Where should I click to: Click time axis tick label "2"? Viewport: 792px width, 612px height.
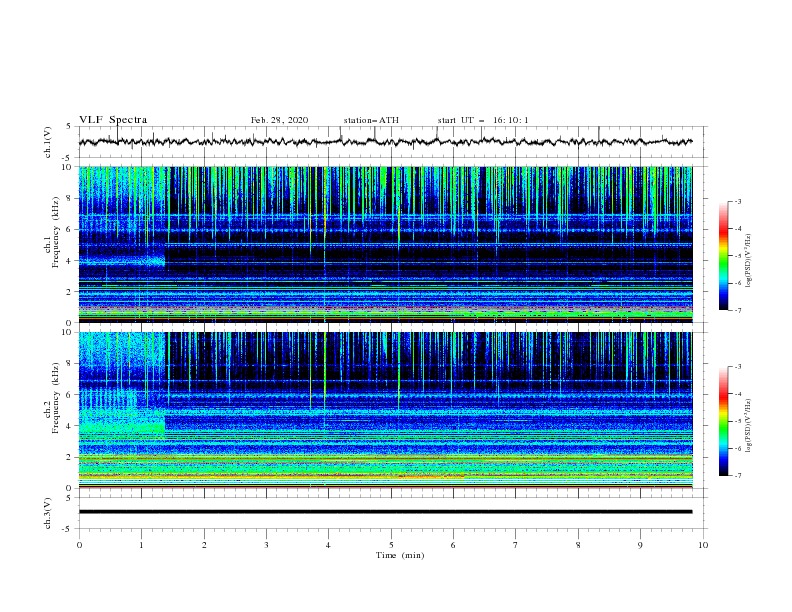click(x=204, y=545)
